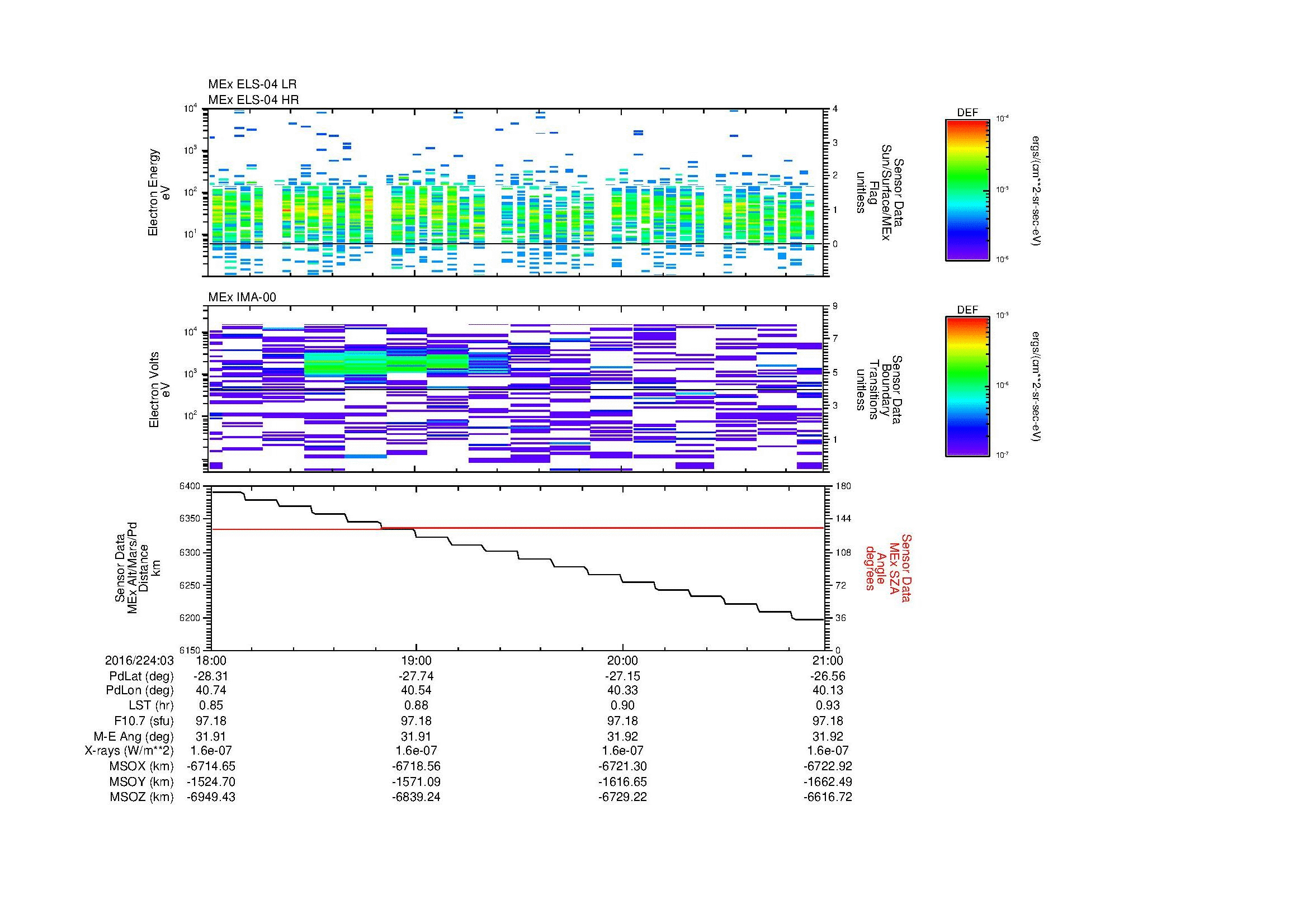Click the date label '2016/224:03'
1308x924 pixels.
click(139, 661)
